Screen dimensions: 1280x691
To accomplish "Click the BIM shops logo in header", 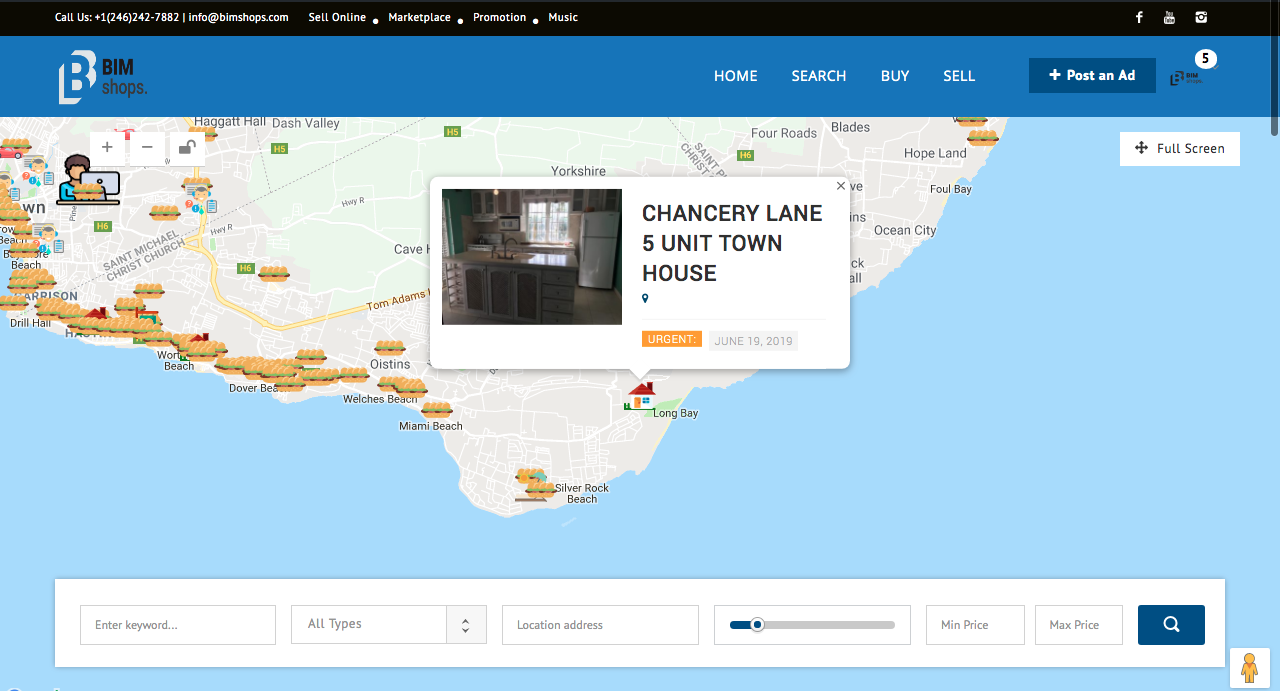I will pos(102,76).
